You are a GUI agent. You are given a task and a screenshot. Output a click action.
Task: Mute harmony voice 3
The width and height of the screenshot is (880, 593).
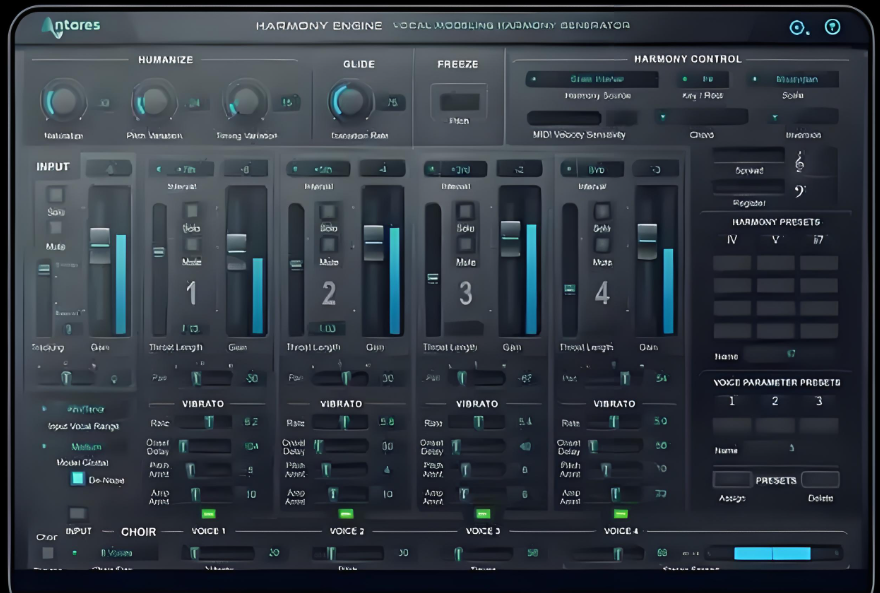465,244
